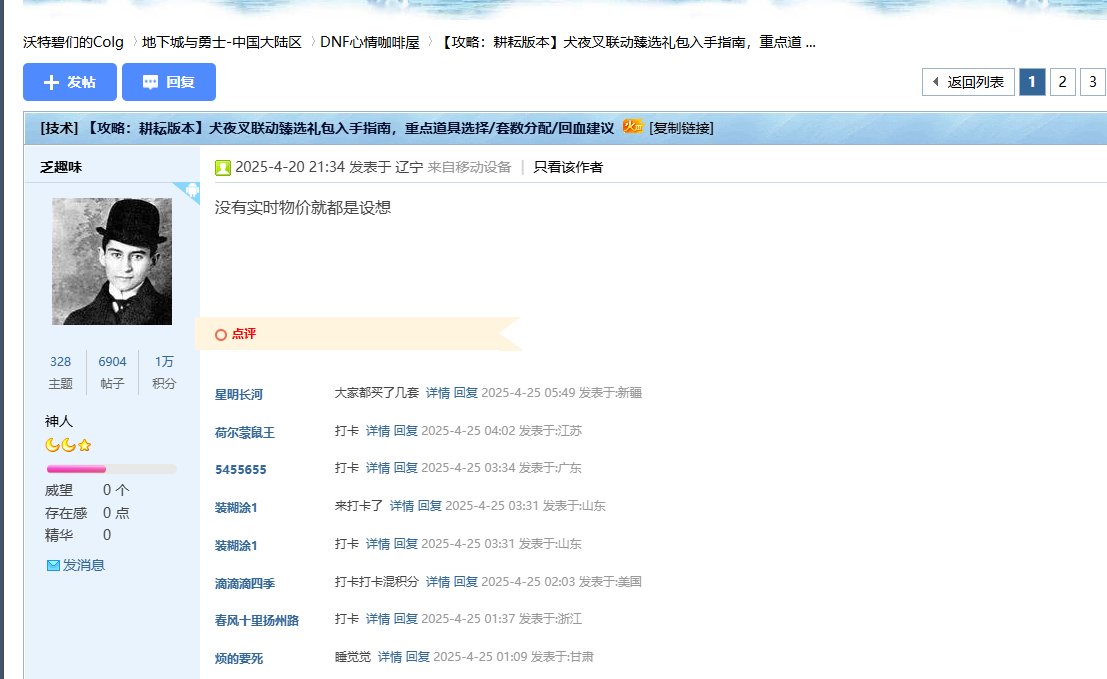Click post date 2025-4-20 21:34

289,167
